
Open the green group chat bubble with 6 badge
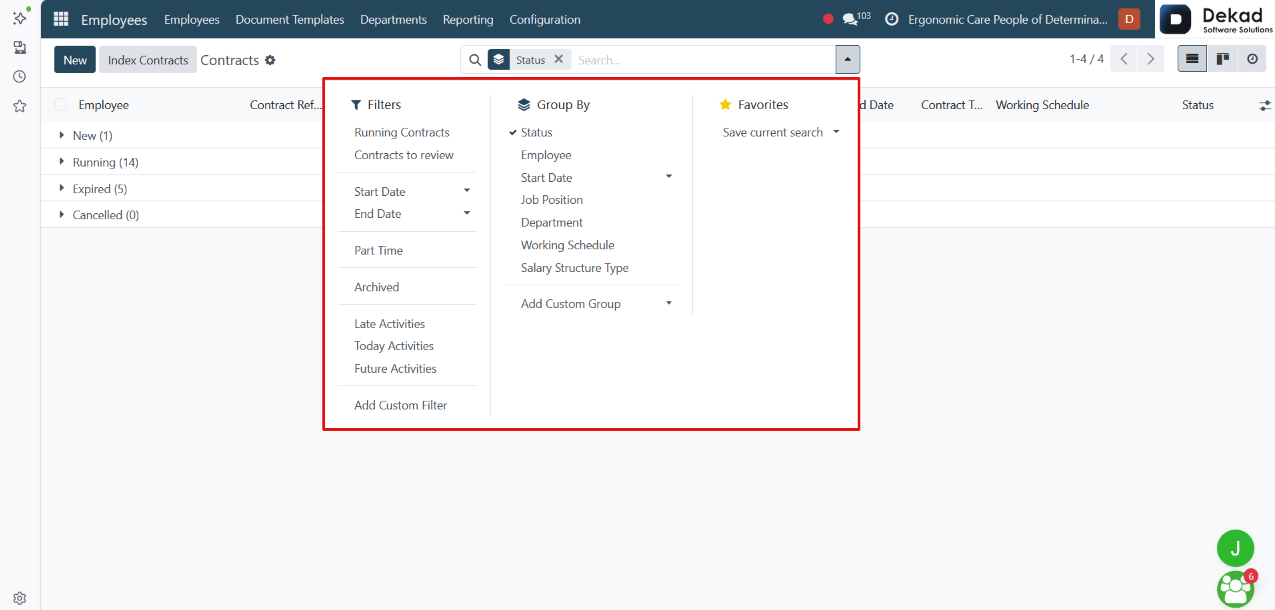(x=1236, y=588)
